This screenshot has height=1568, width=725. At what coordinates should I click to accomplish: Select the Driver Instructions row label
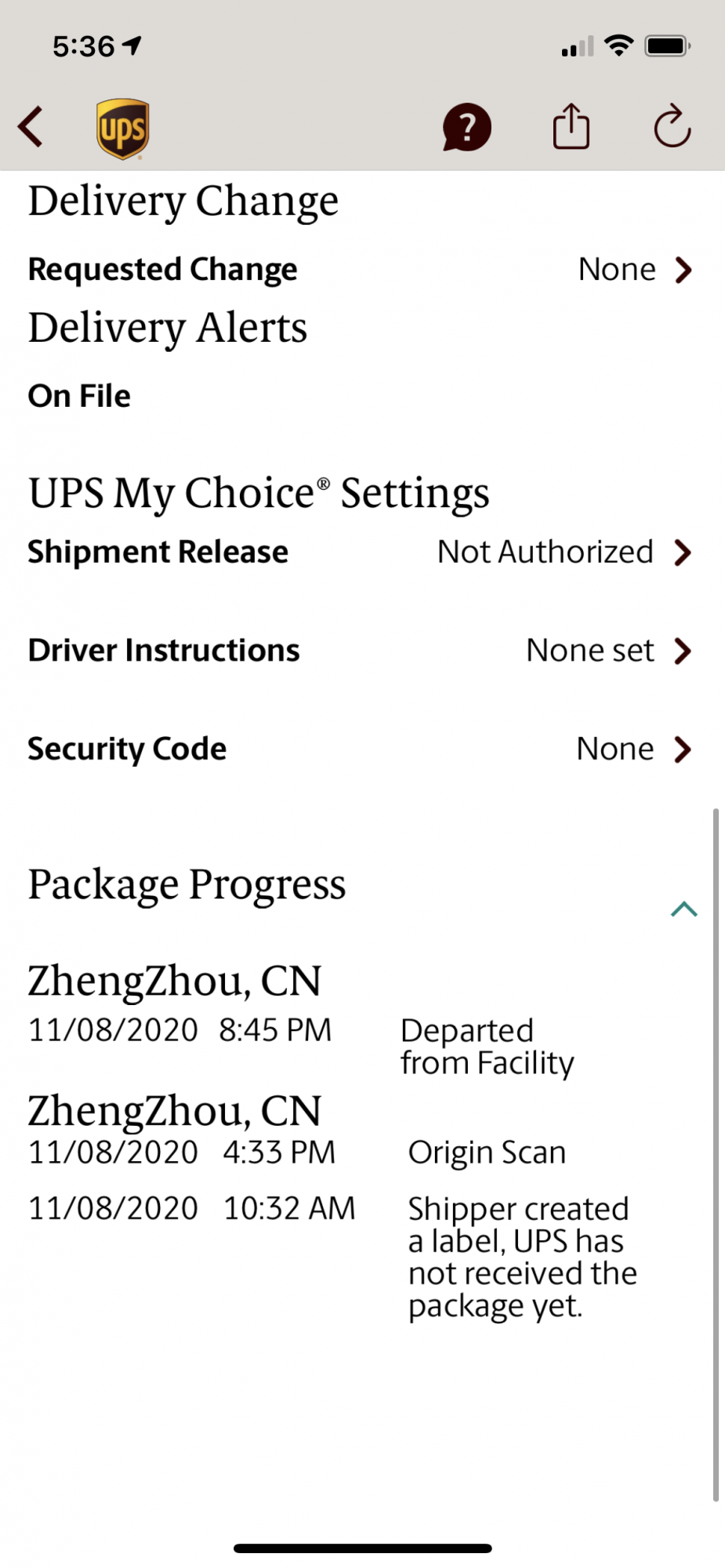pos(164,651)
